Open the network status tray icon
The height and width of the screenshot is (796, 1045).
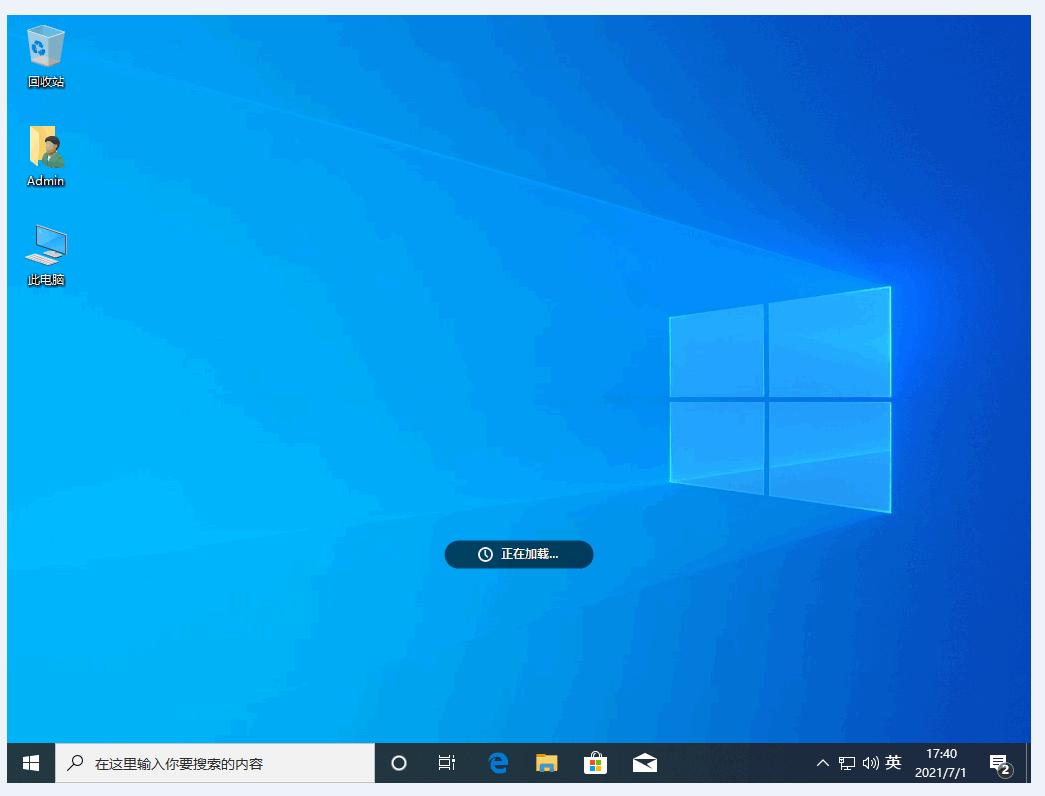coord(847,763)
